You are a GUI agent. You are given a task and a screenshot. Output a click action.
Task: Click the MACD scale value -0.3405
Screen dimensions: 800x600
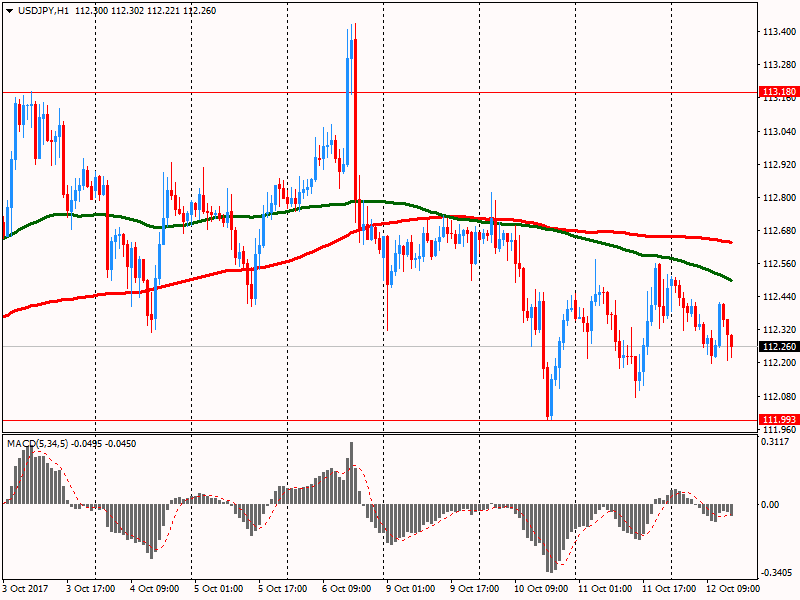(x=776, y=573)
